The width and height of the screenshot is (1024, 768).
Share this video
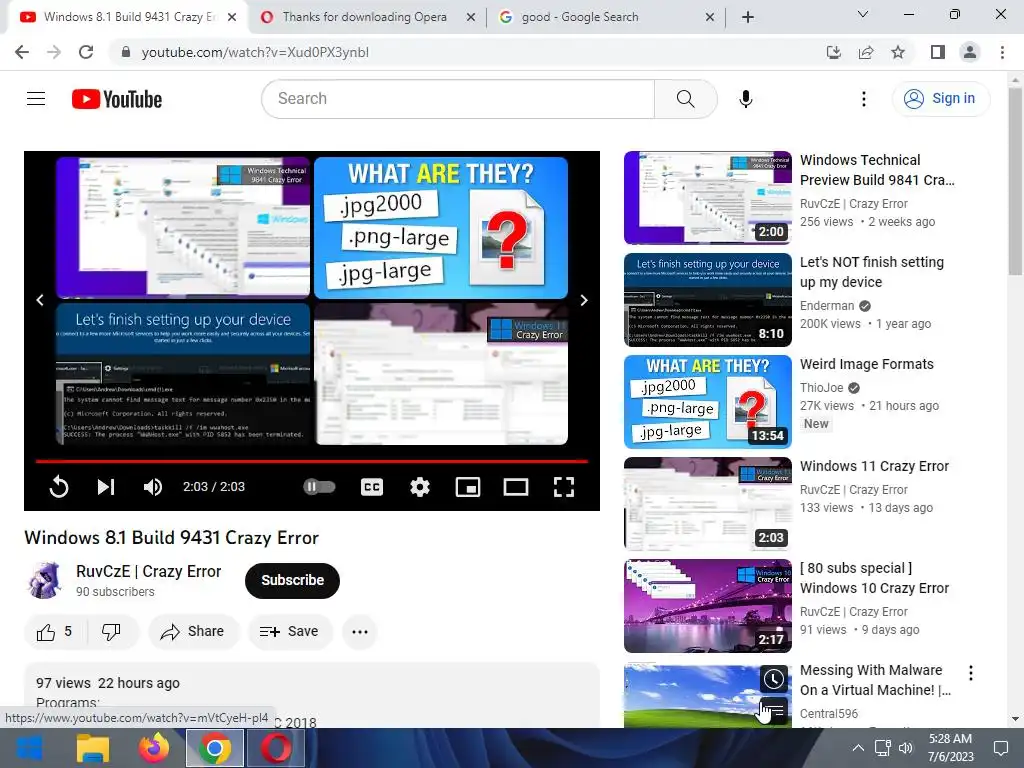[193, 632]
